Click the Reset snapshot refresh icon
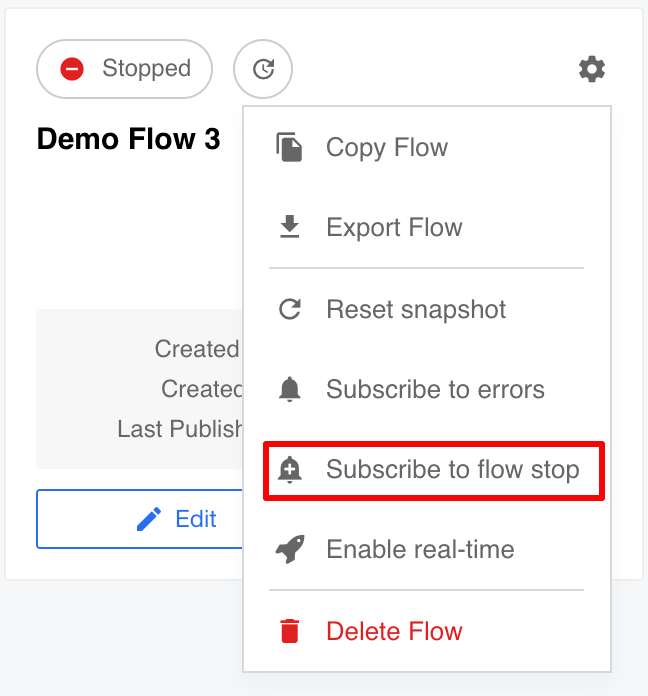This screenshot has width=648, height=696. point(290,309)
